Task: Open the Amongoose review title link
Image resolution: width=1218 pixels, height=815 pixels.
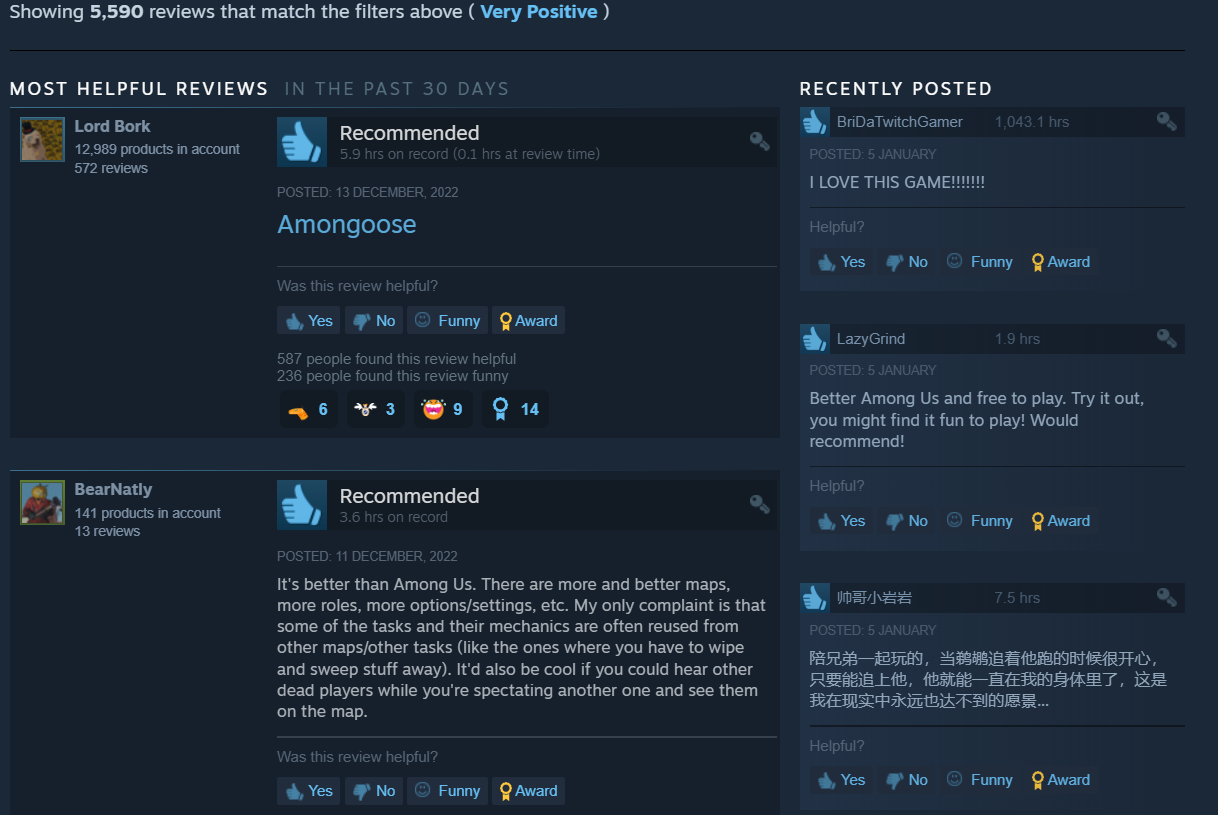Action: (347, 224)
